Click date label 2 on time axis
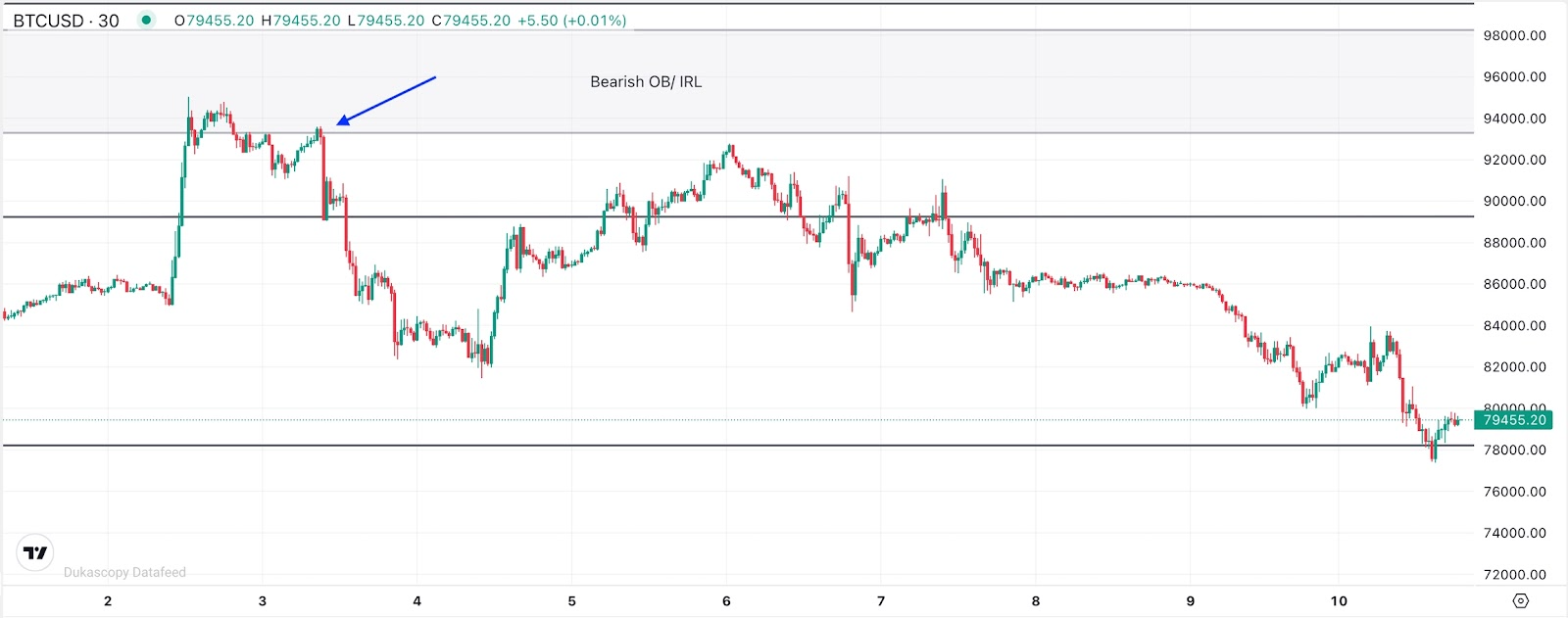1568x618 pixels. (108, 601)
